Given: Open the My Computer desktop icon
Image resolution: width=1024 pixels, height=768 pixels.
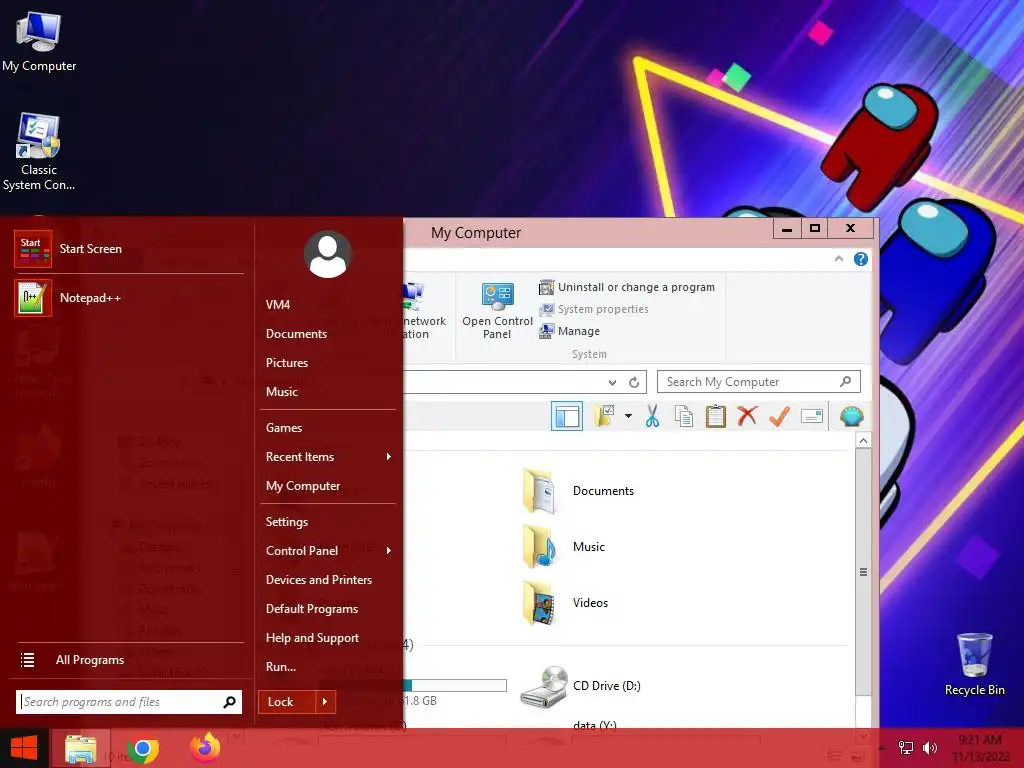Looking at the screenshot, I should [39, 42].
